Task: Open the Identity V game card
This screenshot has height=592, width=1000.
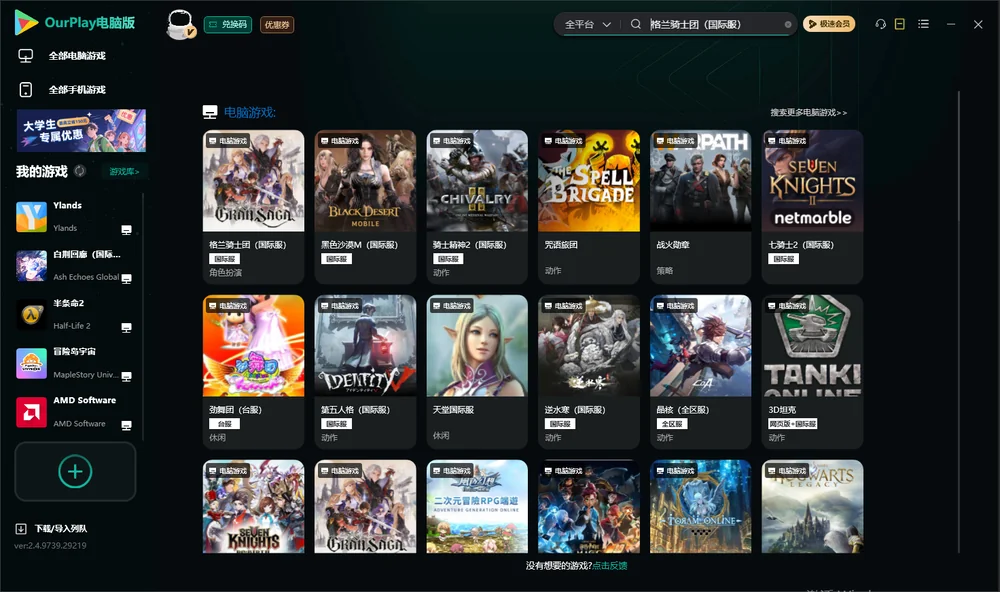Action: click(365, 372)
